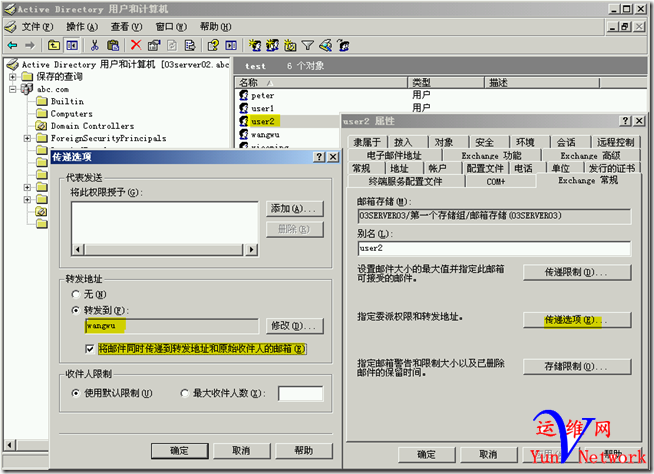The width and height of the screenshot is (654, 474).
Task: Select the 转发到 radio button
Action: [75, 310]
